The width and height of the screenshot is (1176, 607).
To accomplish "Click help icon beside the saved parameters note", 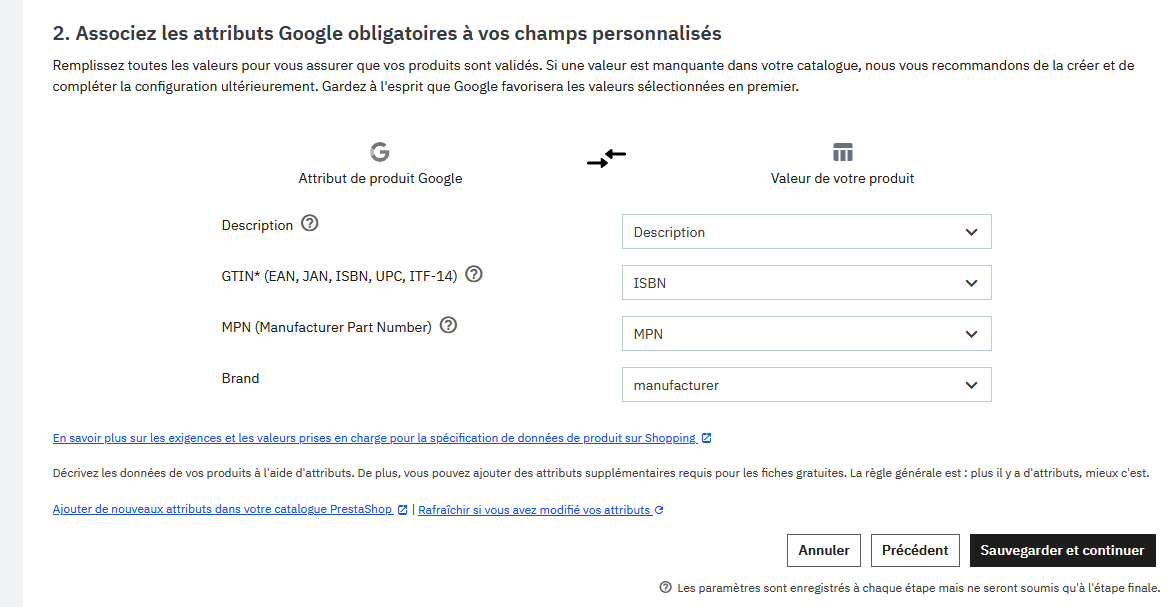I will coord(665,588).
